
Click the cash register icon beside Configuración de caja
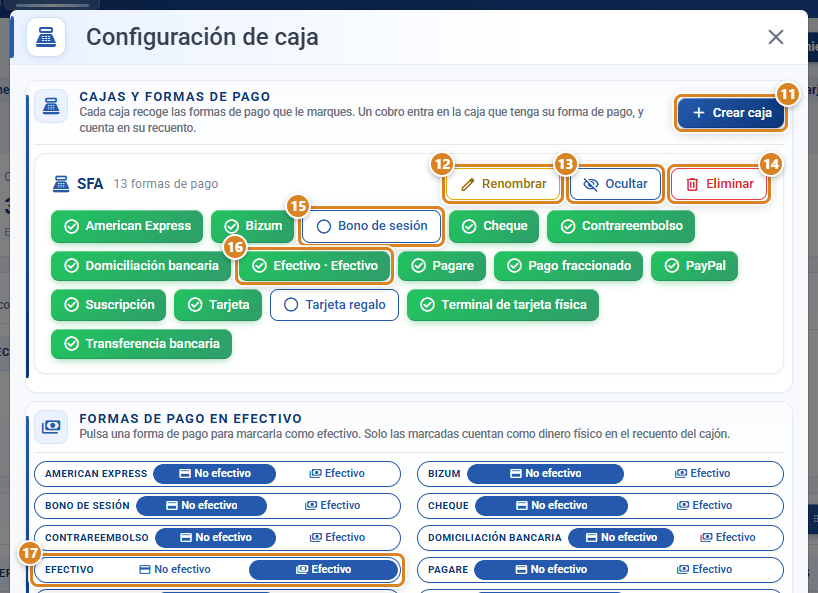point(46,37)
